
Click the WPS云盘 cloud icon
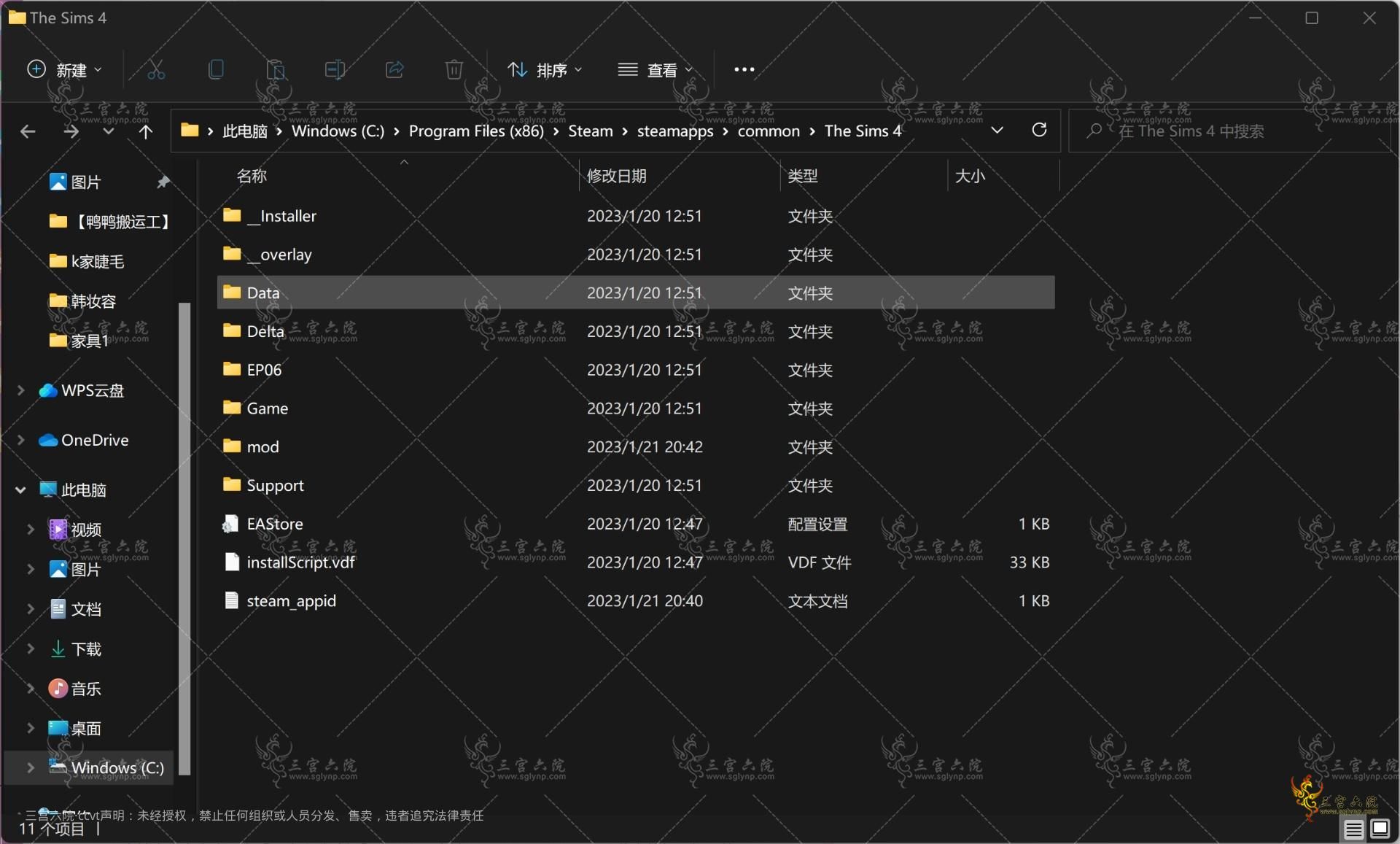[x=48, y=390]
